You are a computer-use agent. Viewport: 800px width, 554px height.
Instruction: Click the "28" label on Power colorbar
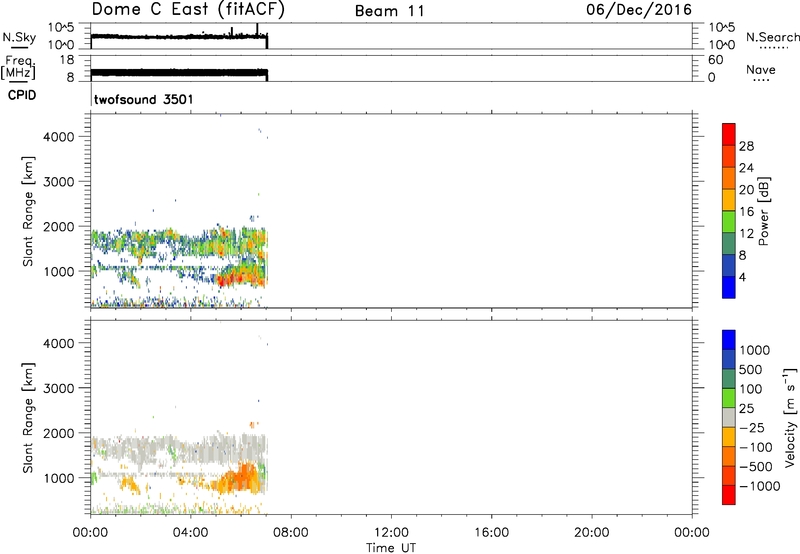746,146
